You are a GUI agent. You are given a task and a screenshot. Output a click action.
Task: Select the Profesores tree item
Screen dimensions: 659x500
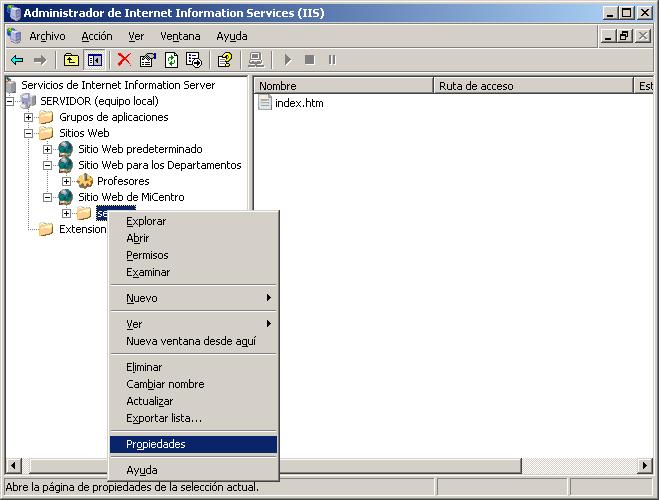123,181
